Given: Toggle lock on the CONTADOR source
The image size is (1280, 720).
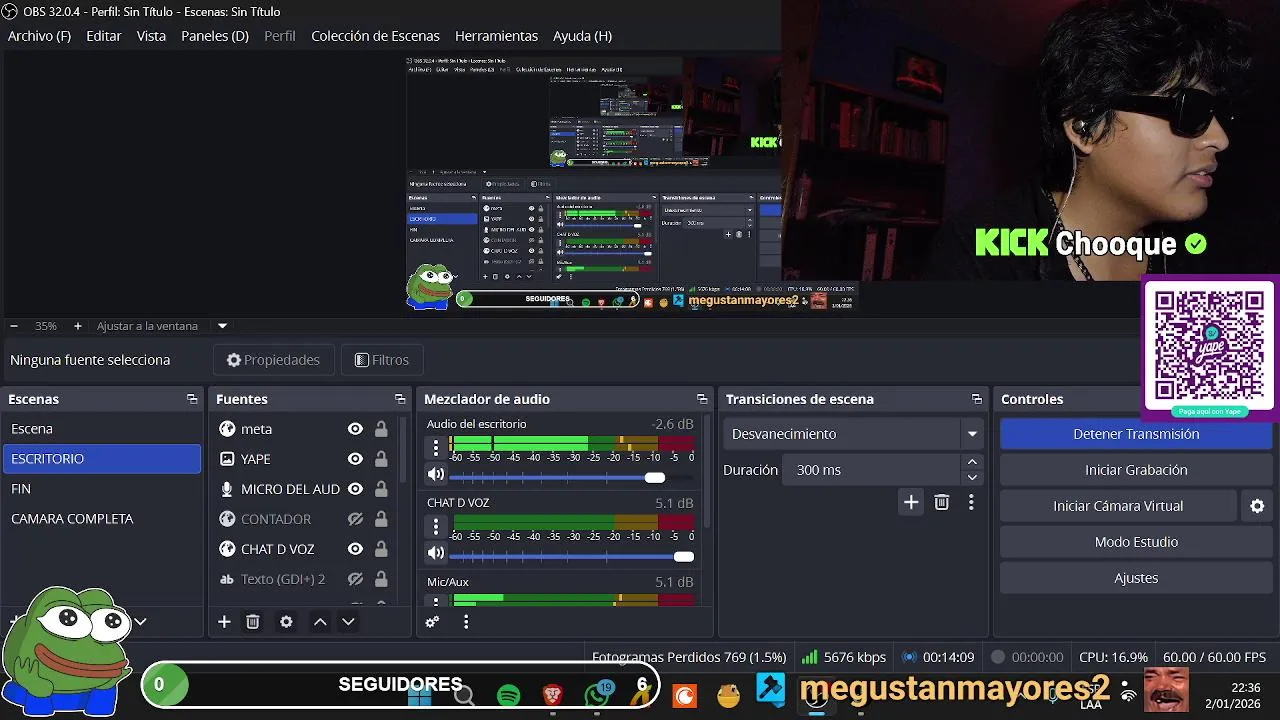Looking at the screenshot, I should coord(381,519).
